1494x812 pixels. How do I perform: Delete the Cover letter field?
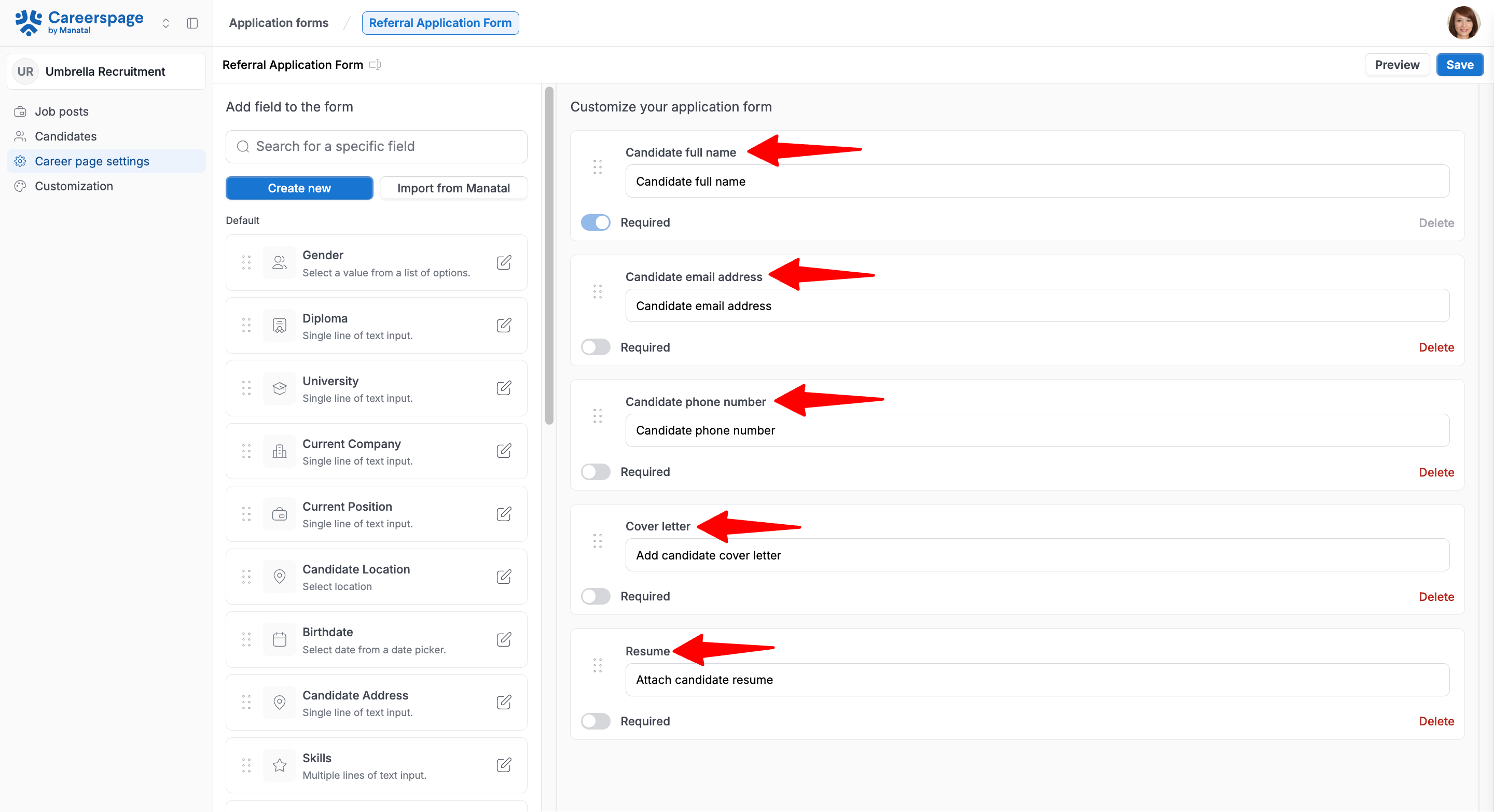pyautogui.click(x=1436, y=597)
